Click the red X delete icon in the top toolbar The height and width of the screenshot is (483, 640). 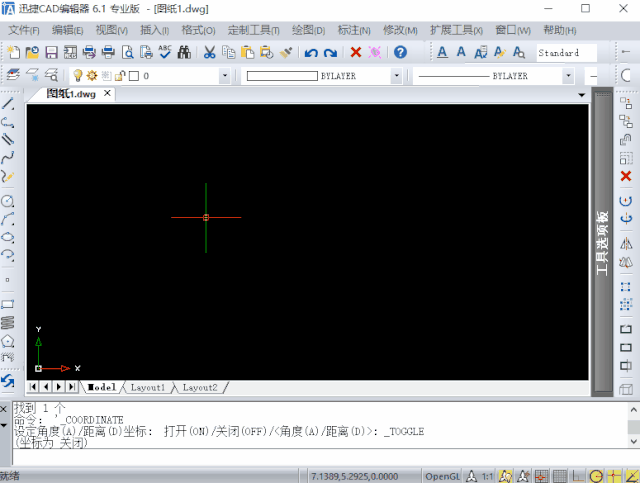tap(356, 52)
